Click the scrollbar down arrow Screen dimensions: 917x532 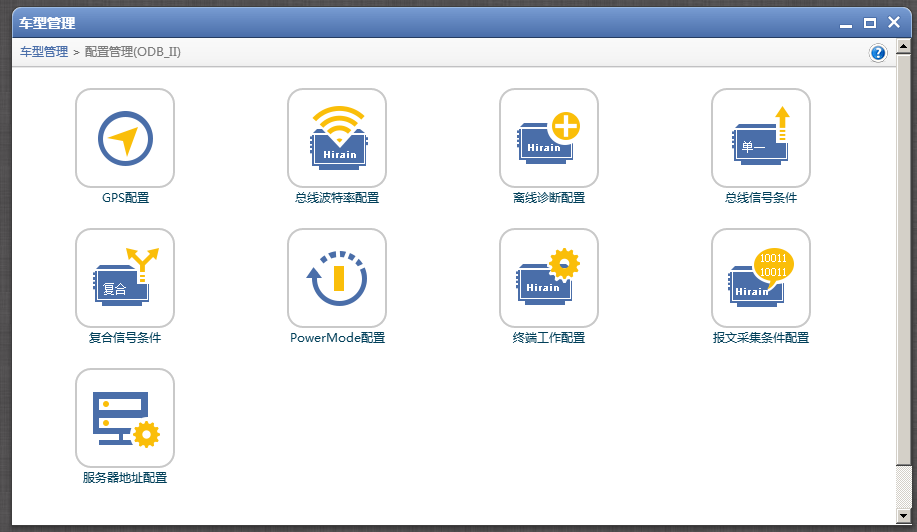[x=904, y=516]
